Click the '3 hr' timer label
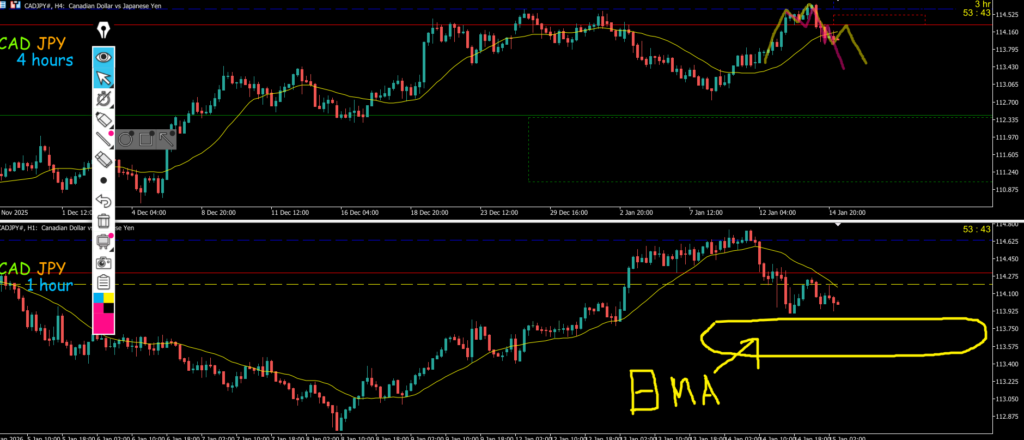This screenshot has height=440, width=1024. click(x=982, y=4)
